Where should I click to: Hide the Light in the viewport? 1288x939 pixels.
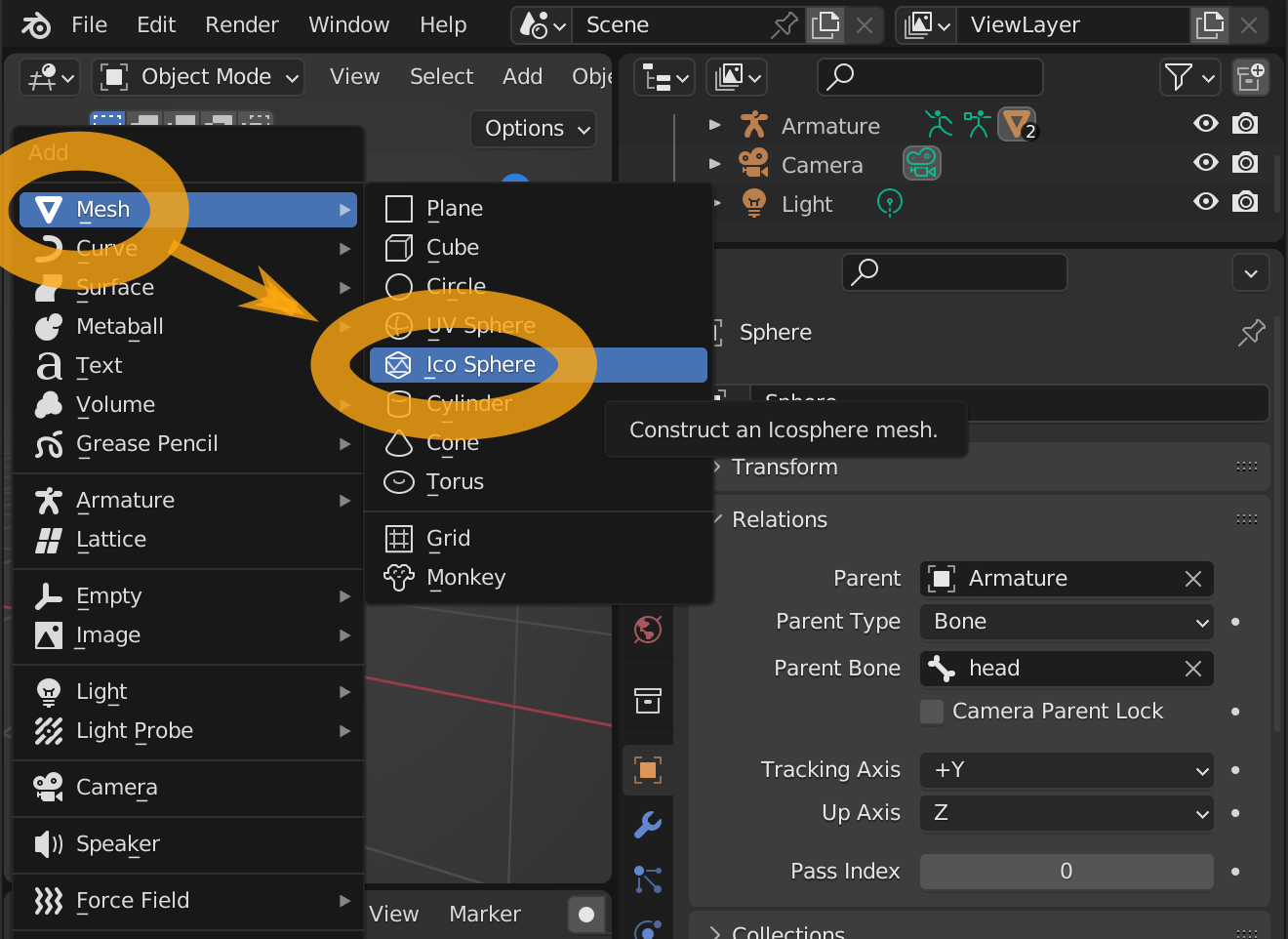(x=1206, y=202)
